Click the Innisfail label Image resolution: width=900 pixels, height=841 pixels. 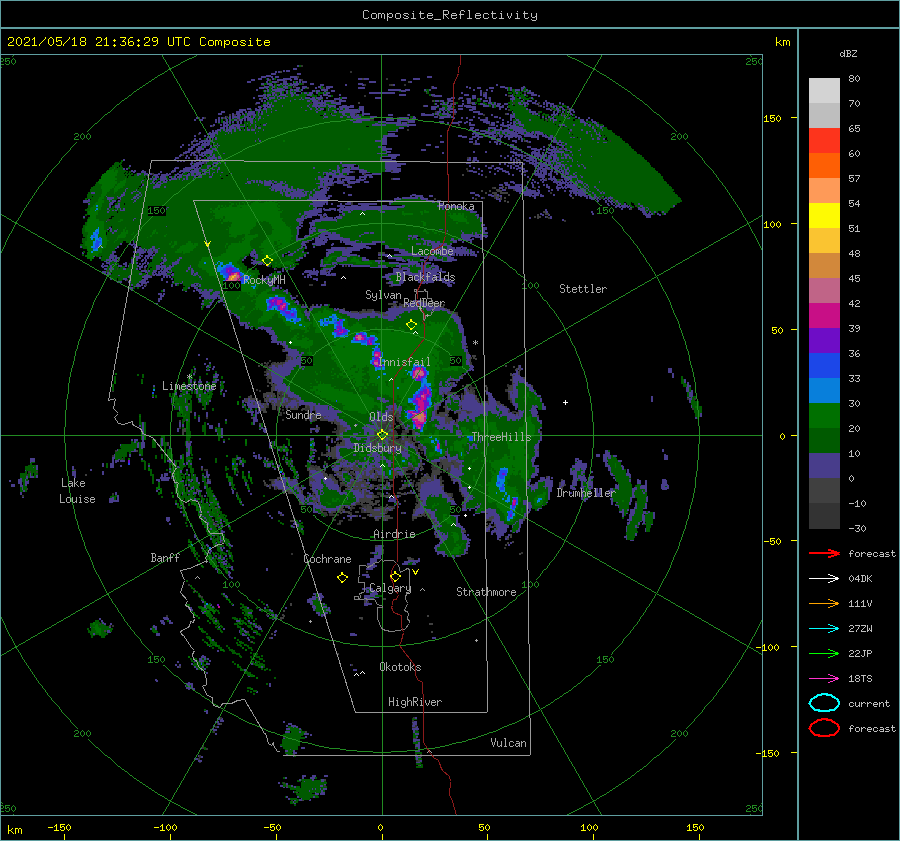(x=405, y=362)
